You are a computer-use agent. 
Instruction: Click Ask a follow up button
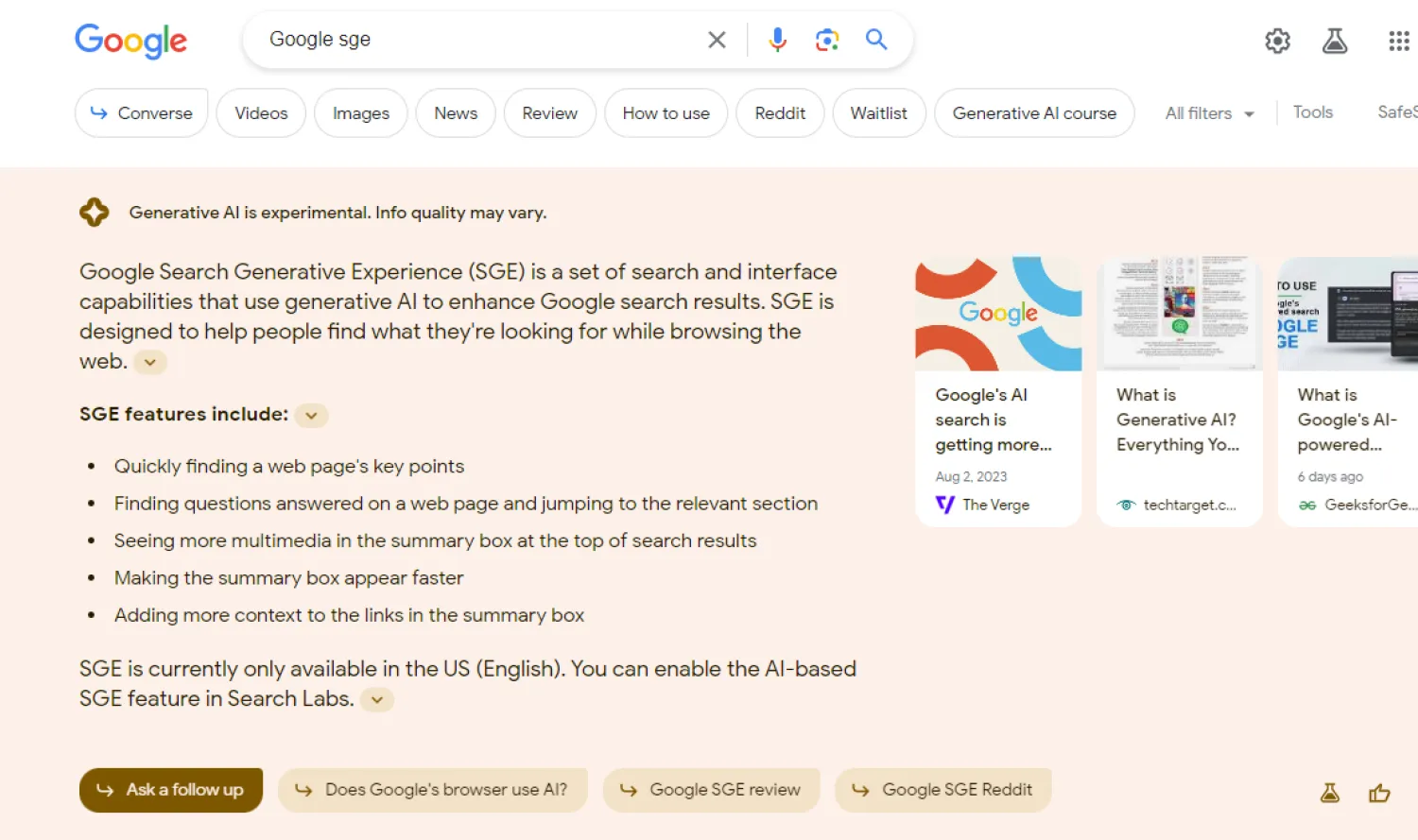tap(171, 790)
